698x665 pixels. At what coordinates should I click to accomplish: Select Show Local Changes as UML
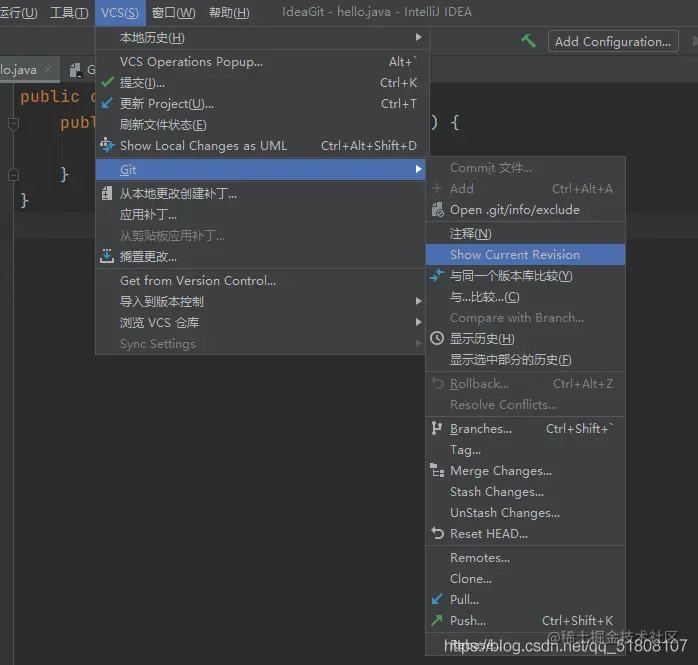pos(260,145)
